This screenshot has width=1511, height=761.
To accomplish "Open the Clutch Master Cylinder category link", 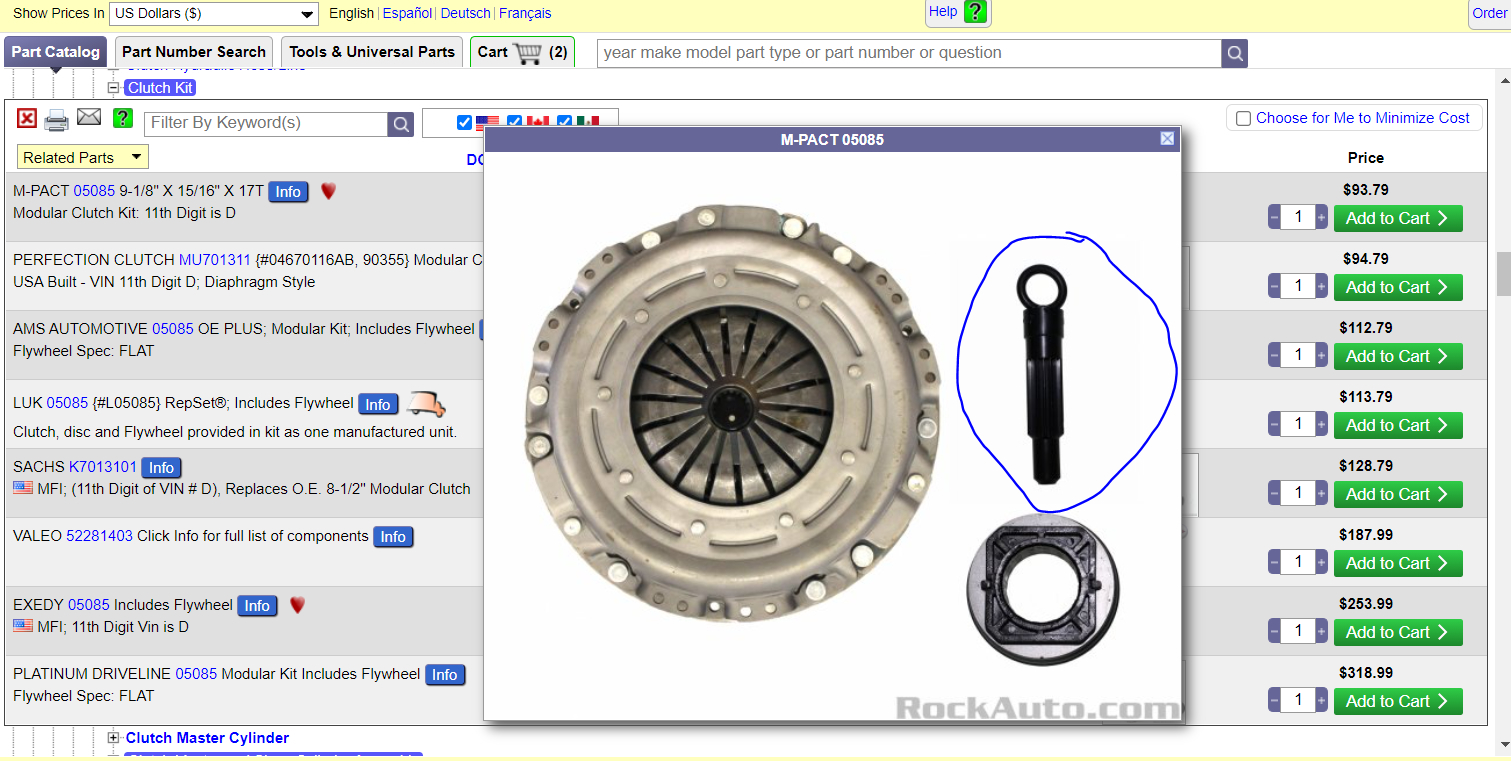I will click(x=207, y=738).
